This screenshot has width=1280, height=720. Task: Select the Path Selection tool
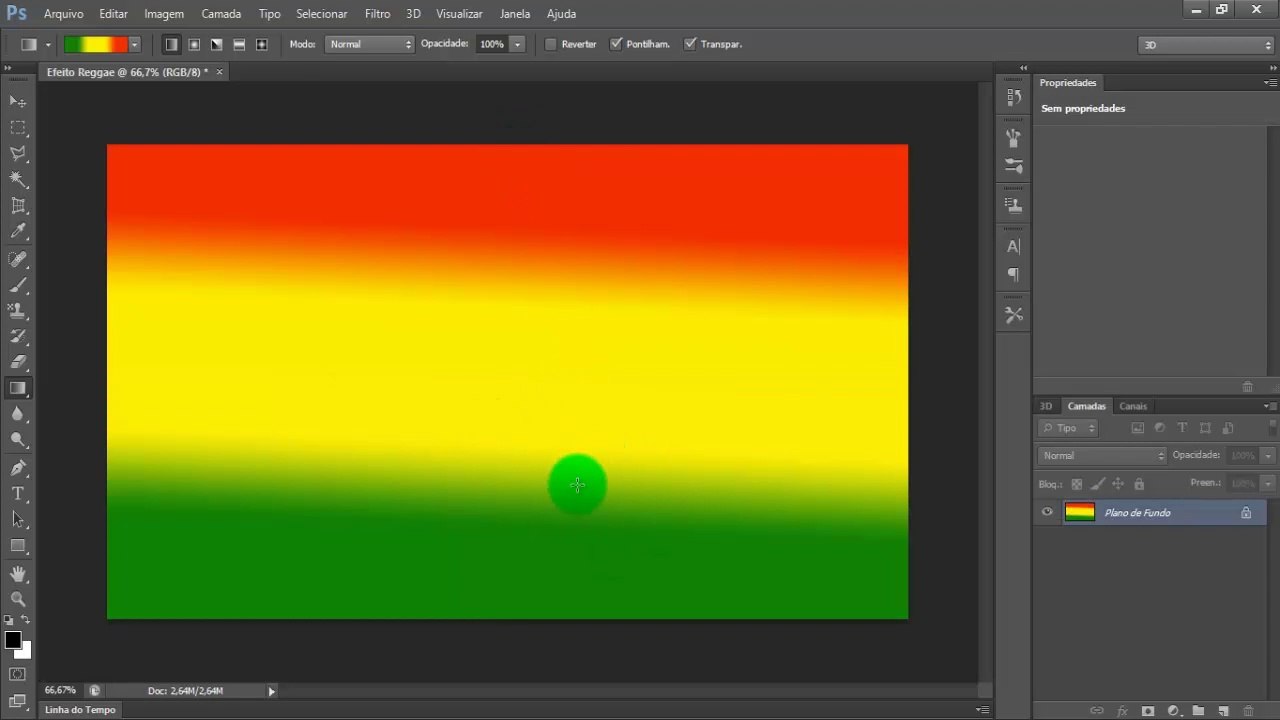click(18, 520)
